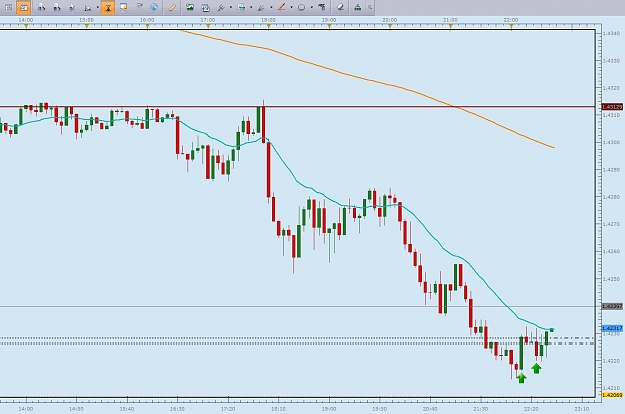Click the note icon with yellow sheet
625x414 pixels.
pyautogui.click(x=124, y=7)
